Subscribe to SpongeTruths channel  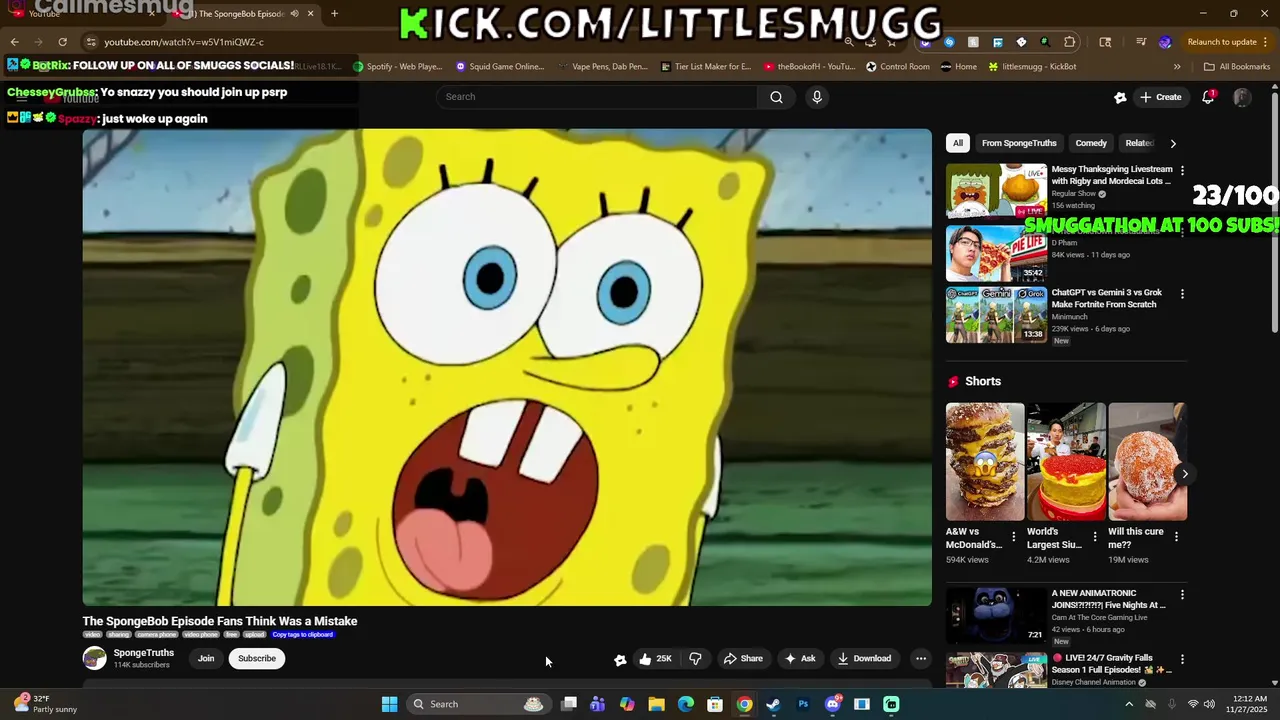[x=257, y=658]
